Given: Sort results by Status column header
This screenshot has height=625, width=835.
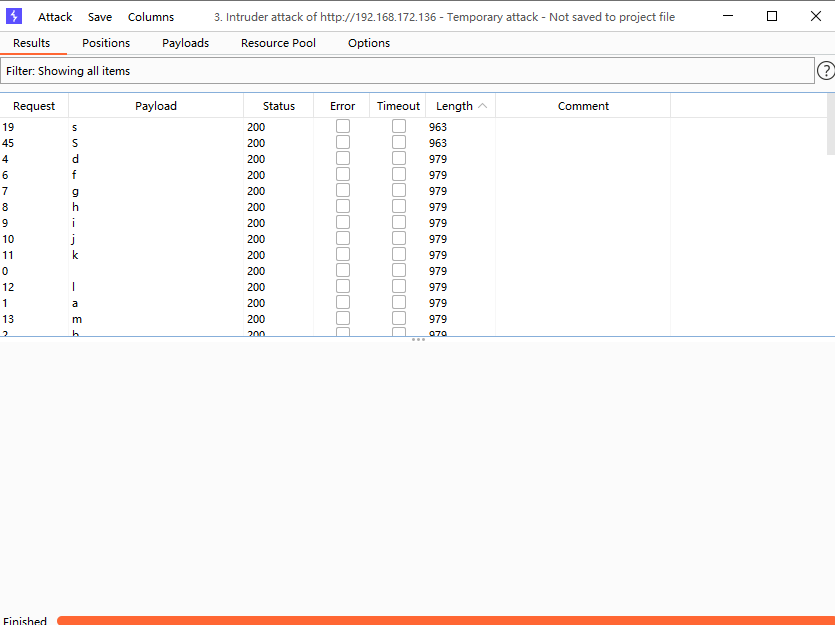Looking at the screenshot, I should pos(279,106).
